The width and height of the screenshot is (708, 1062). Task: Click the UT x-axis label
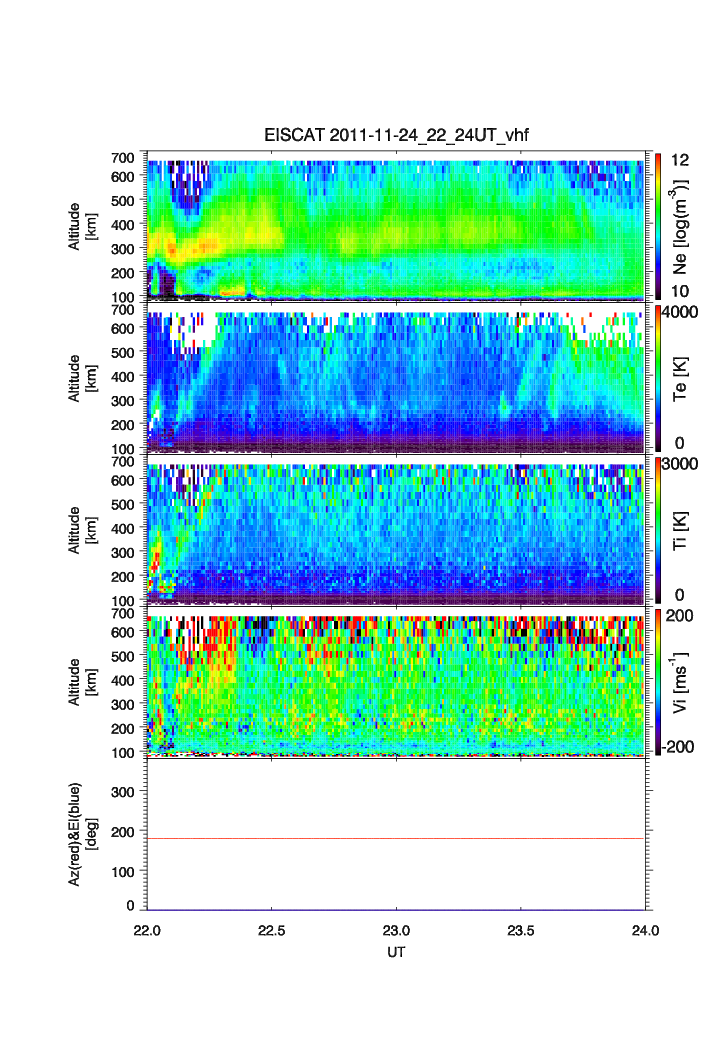coord(396,952)
